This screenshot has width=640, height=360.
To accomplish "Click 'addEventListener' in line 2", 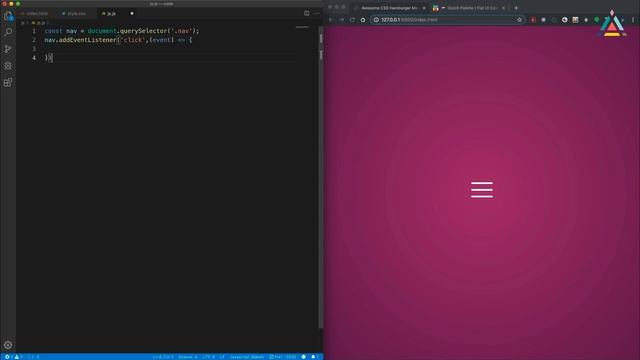I will 87,40.
